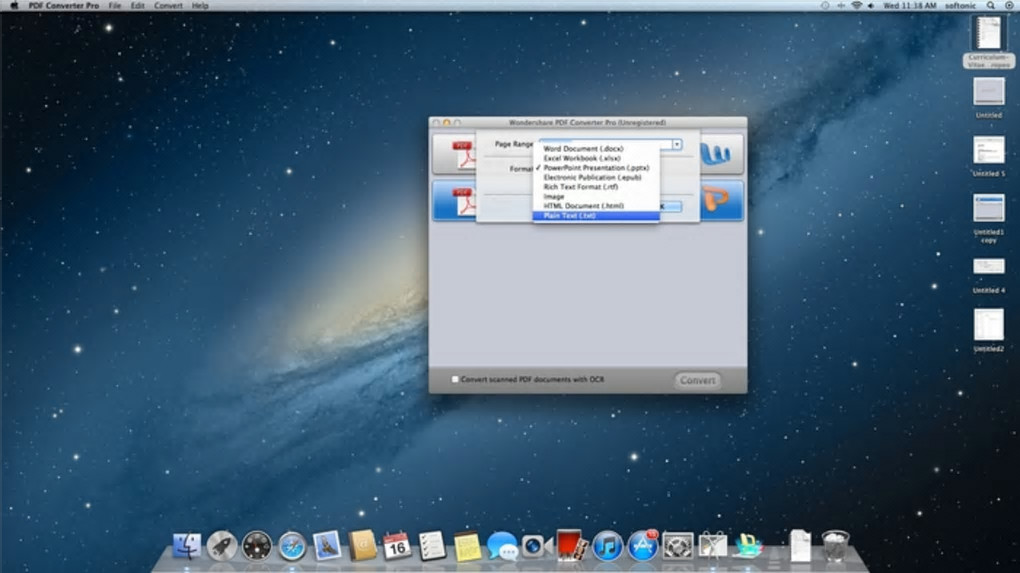Screen dimensions: 1020x573
Task: Open Contacts address book in Dock
Action: 362,546
